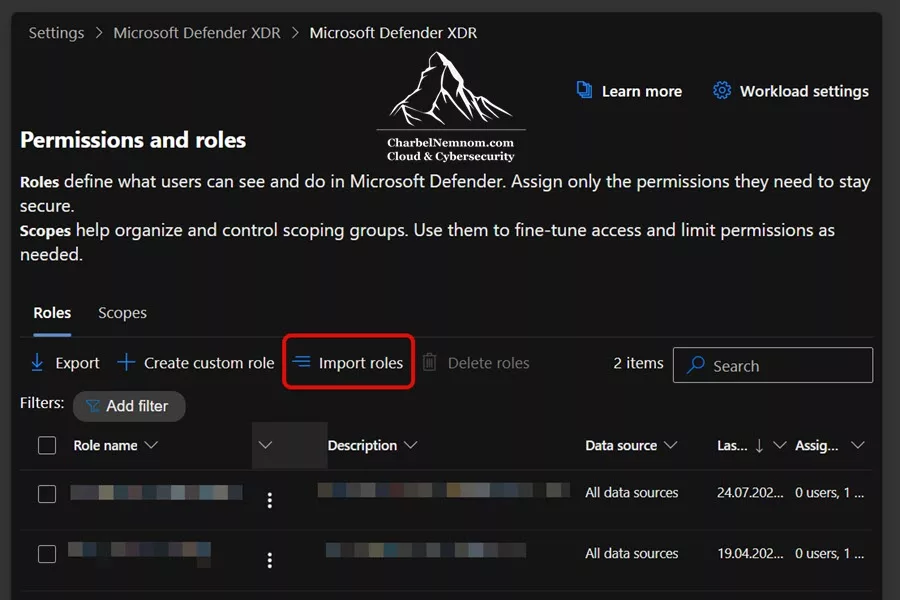
Task: Click the current Microsoft Defender XDR breadcrumb
Action: point(393,33)
